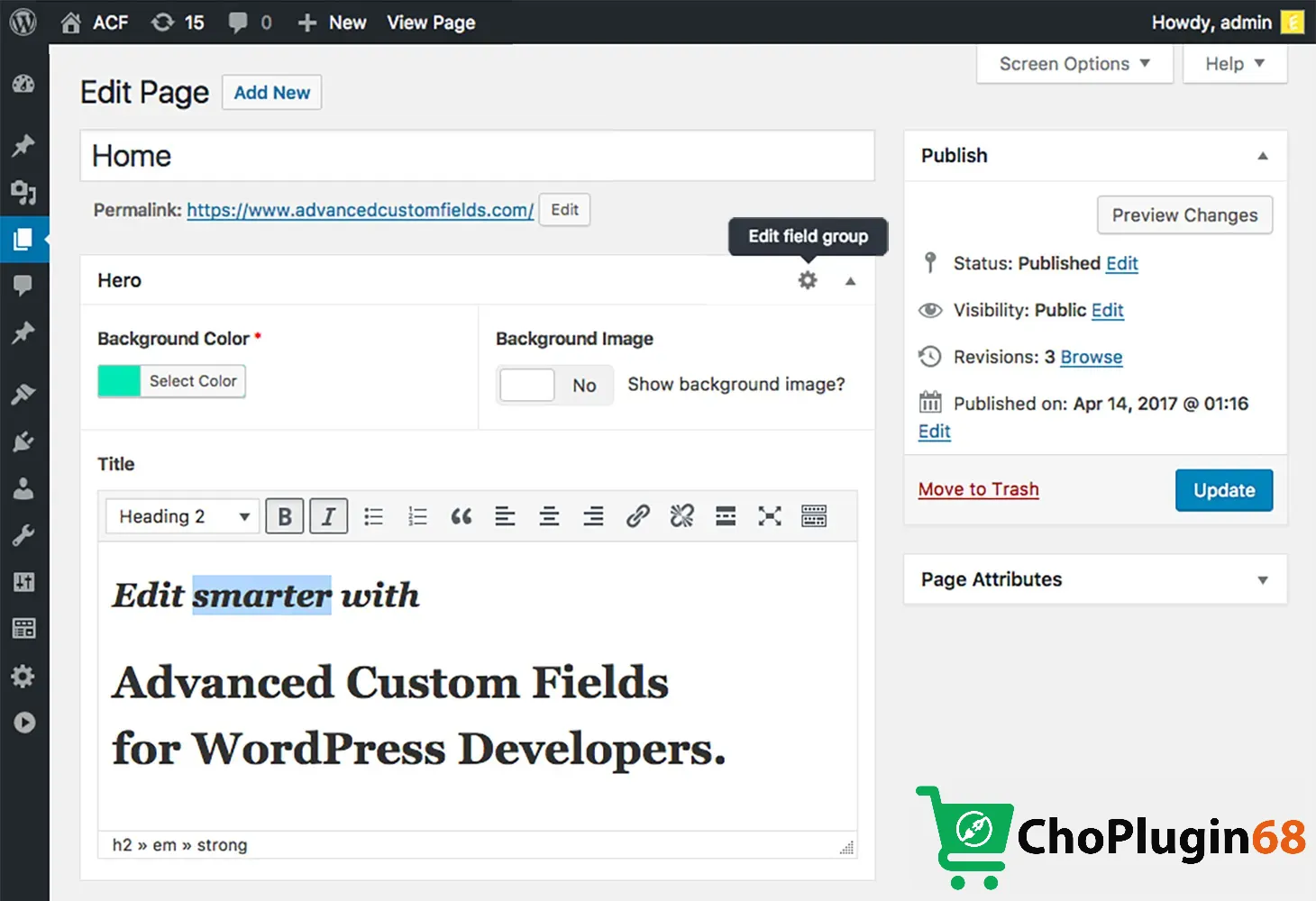Expand the Help panel

1235,64
